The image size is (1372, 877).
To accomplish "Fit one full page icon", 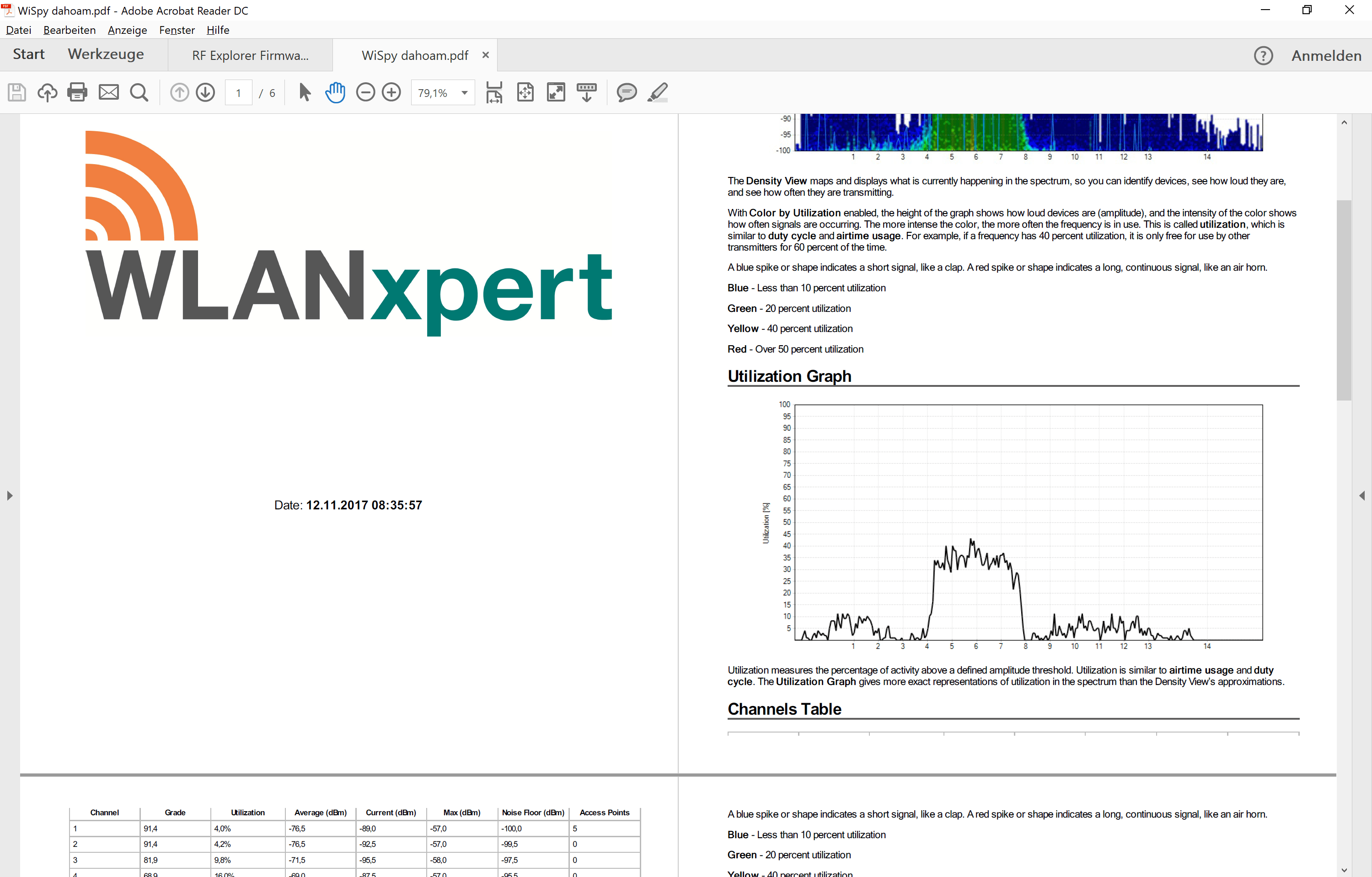I will coord(525,92).
